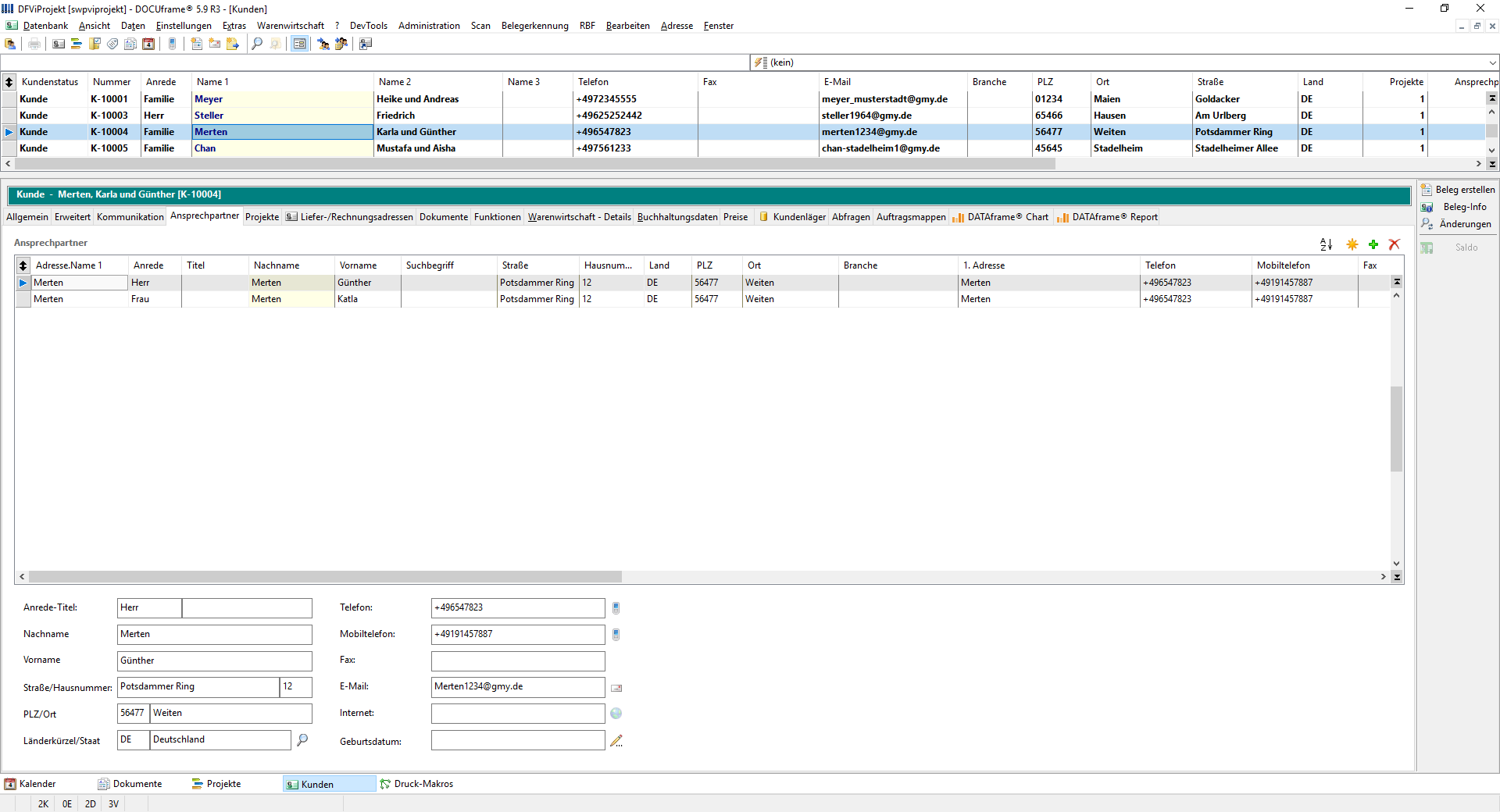Open the (kein) filter dropdown

[x=1492, y=62]
